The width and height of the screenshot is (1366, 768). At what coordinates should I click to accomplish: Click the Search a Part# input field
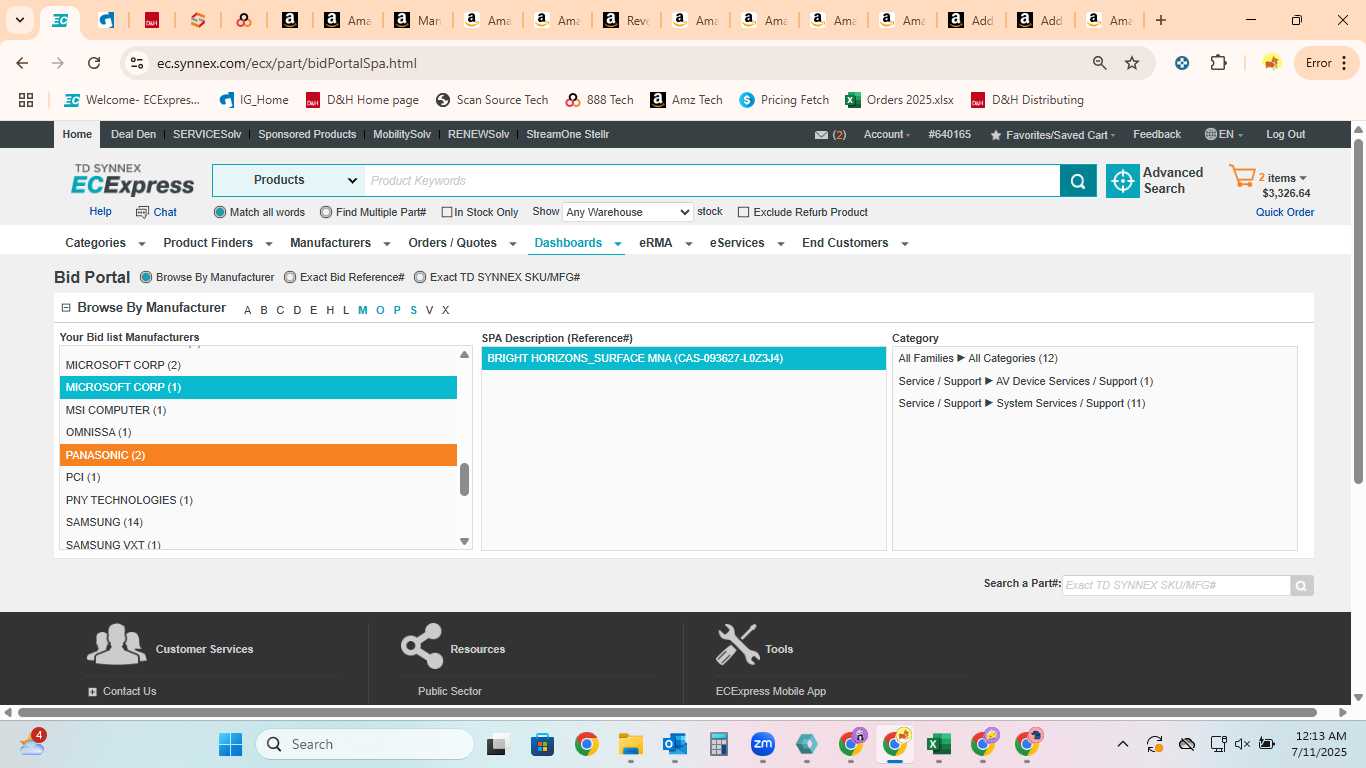click(x=1176, y=585)
